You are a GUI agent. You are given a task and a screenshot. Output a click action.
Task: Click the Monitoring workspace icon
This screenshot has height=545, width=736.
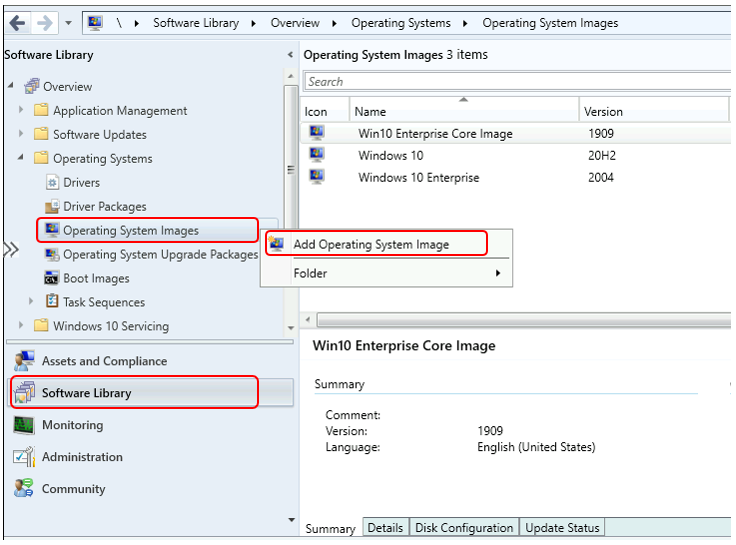click(24, 425)
